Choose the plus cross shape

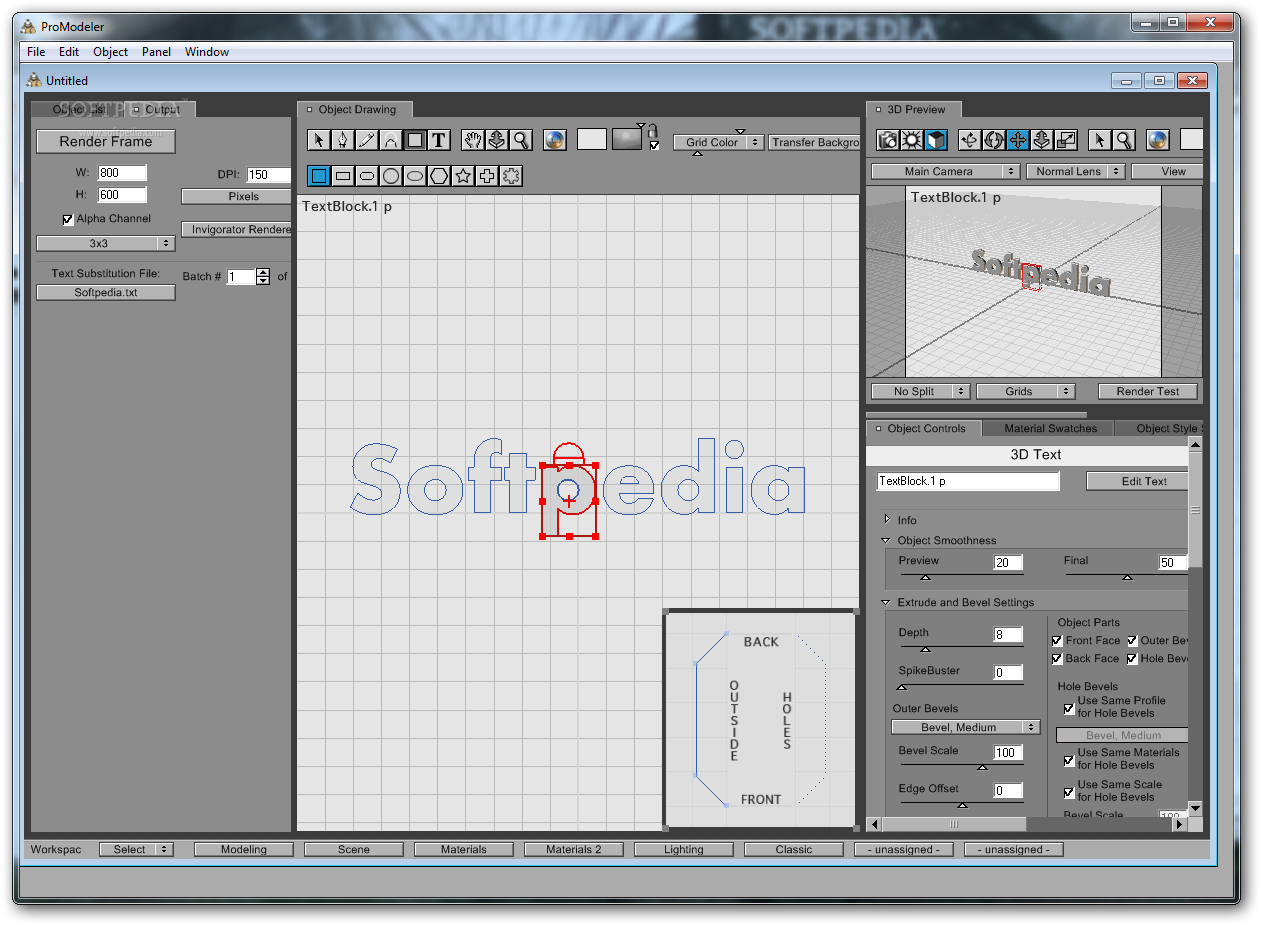(487, 176)
